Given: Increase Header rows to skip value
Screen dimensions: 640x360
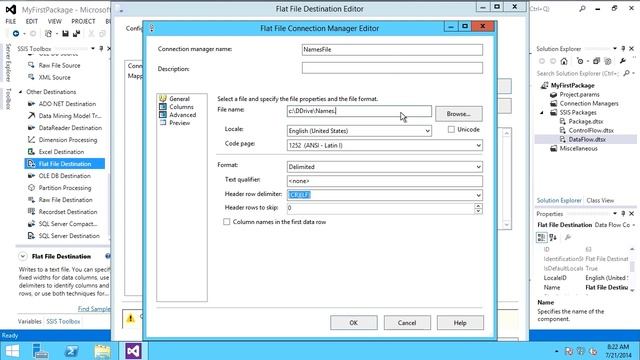Looking at the screenshot, I should [x=478, y=205].
